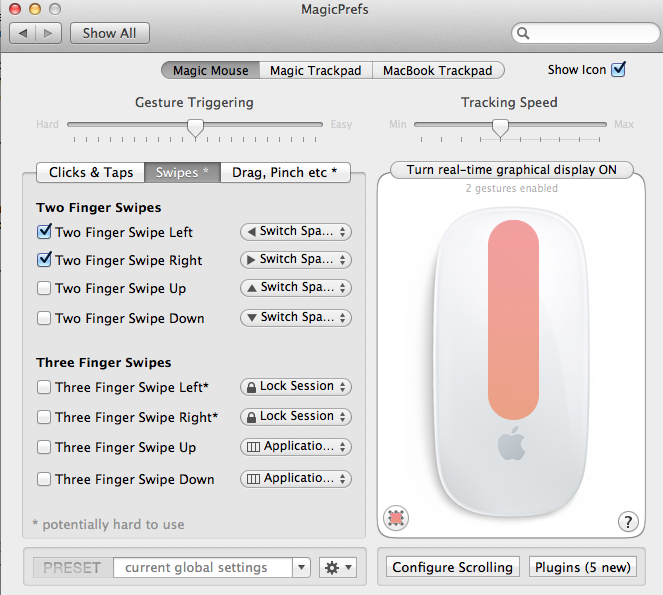
Task: Open action dropdown for Two Finger Swipe Right
Action: [x=296, y=260]
